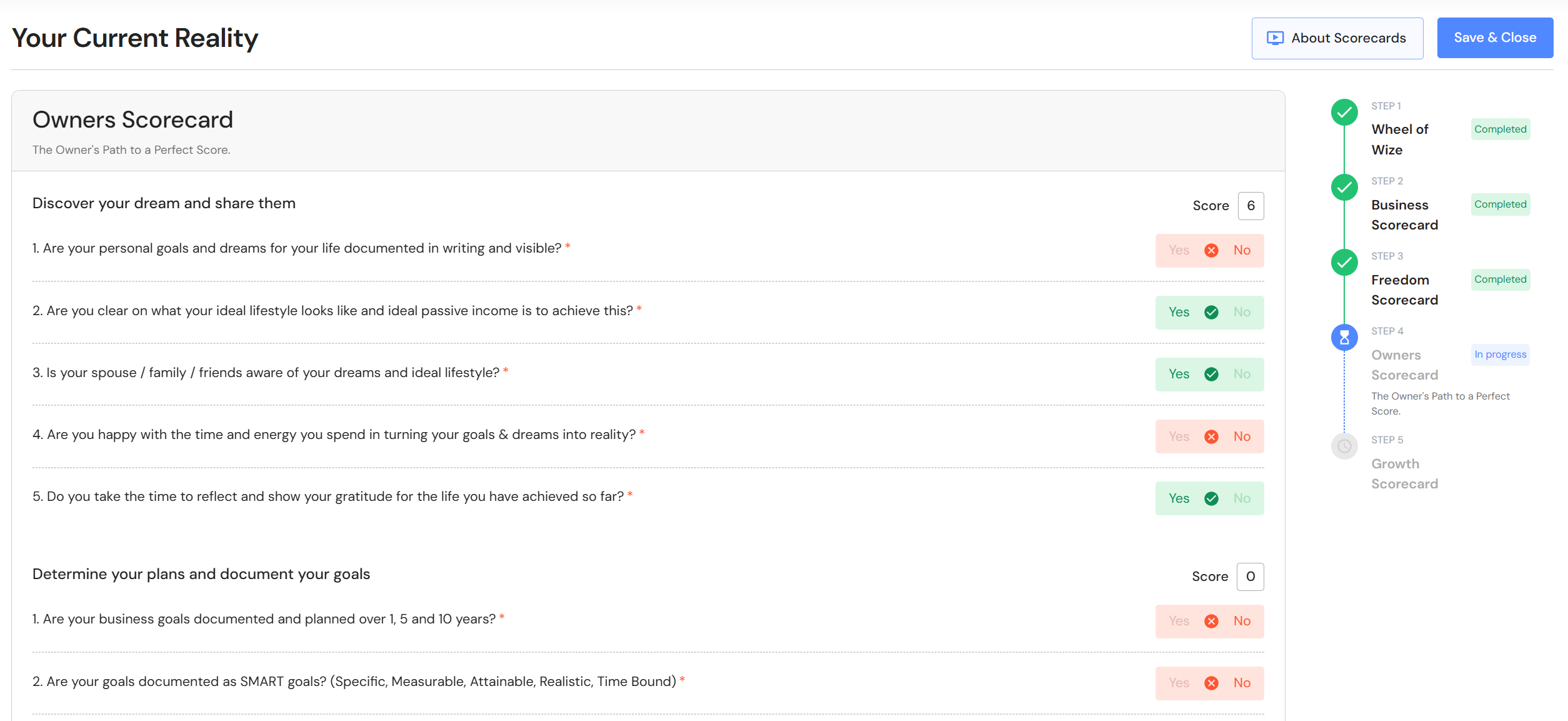The height and width of the screenshot is (721, 1568).
Task: Click the blue hourglass icon for Step 4
Action: tap(1344, 338)
